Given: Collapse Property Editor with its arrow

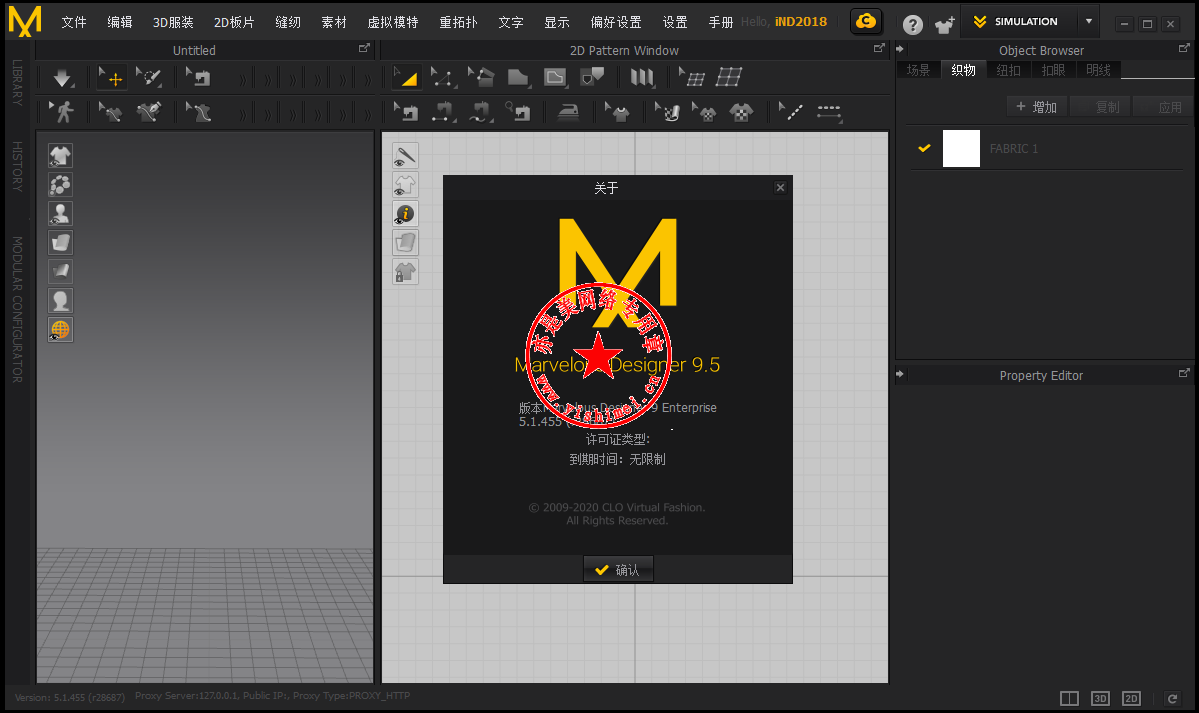Looking at the screenshot, I should pos(900,374).
